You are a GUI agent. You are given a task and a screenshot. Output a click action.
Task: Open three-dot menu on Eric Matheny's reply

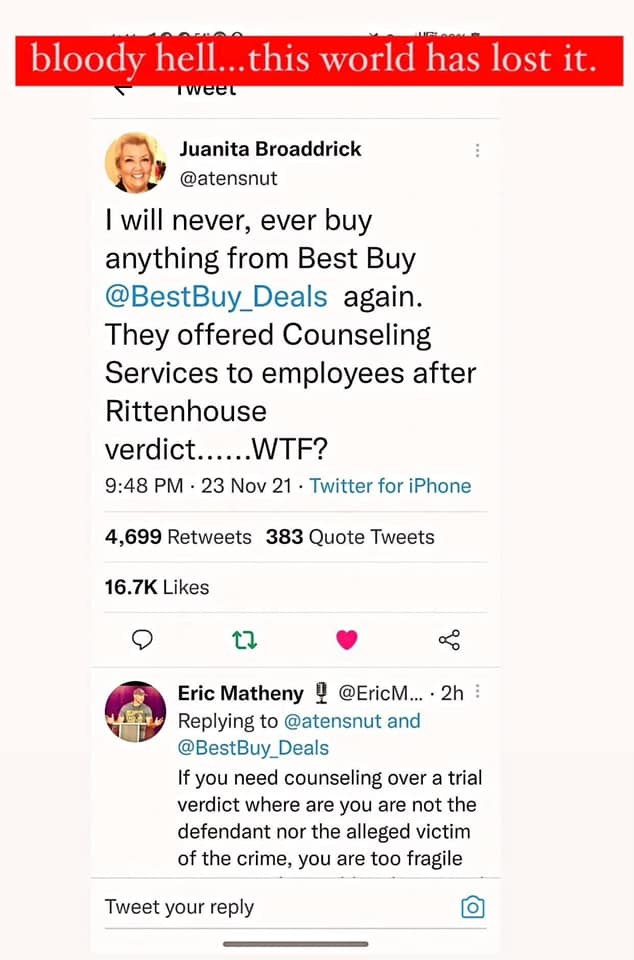478,692
